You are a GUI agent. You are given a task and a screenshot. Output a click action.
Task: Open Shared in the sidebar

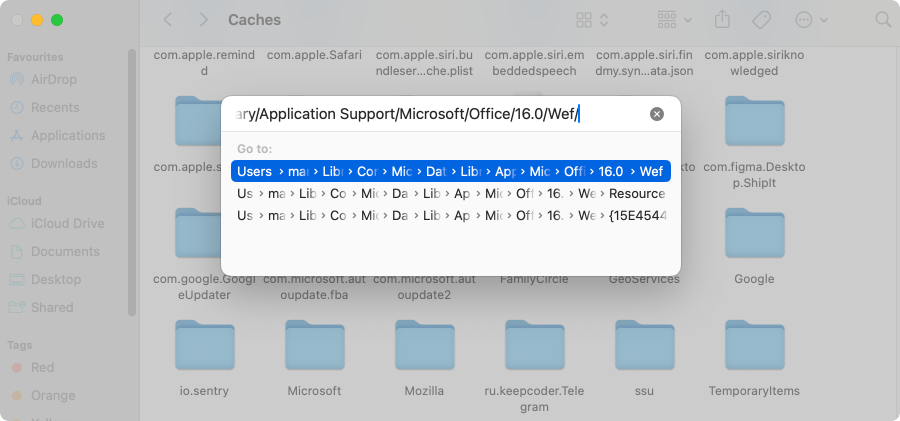(52, 307)
